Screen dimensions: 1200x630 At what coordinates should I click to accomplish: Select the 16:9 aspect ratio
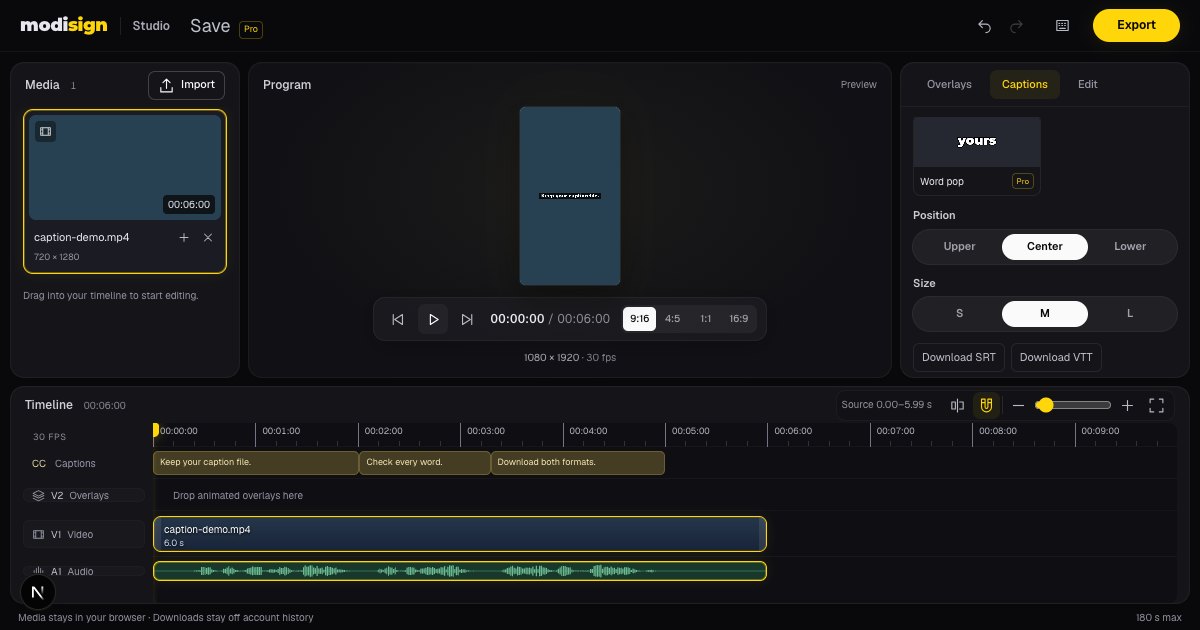pyautogui.click(x=739, y=319)
